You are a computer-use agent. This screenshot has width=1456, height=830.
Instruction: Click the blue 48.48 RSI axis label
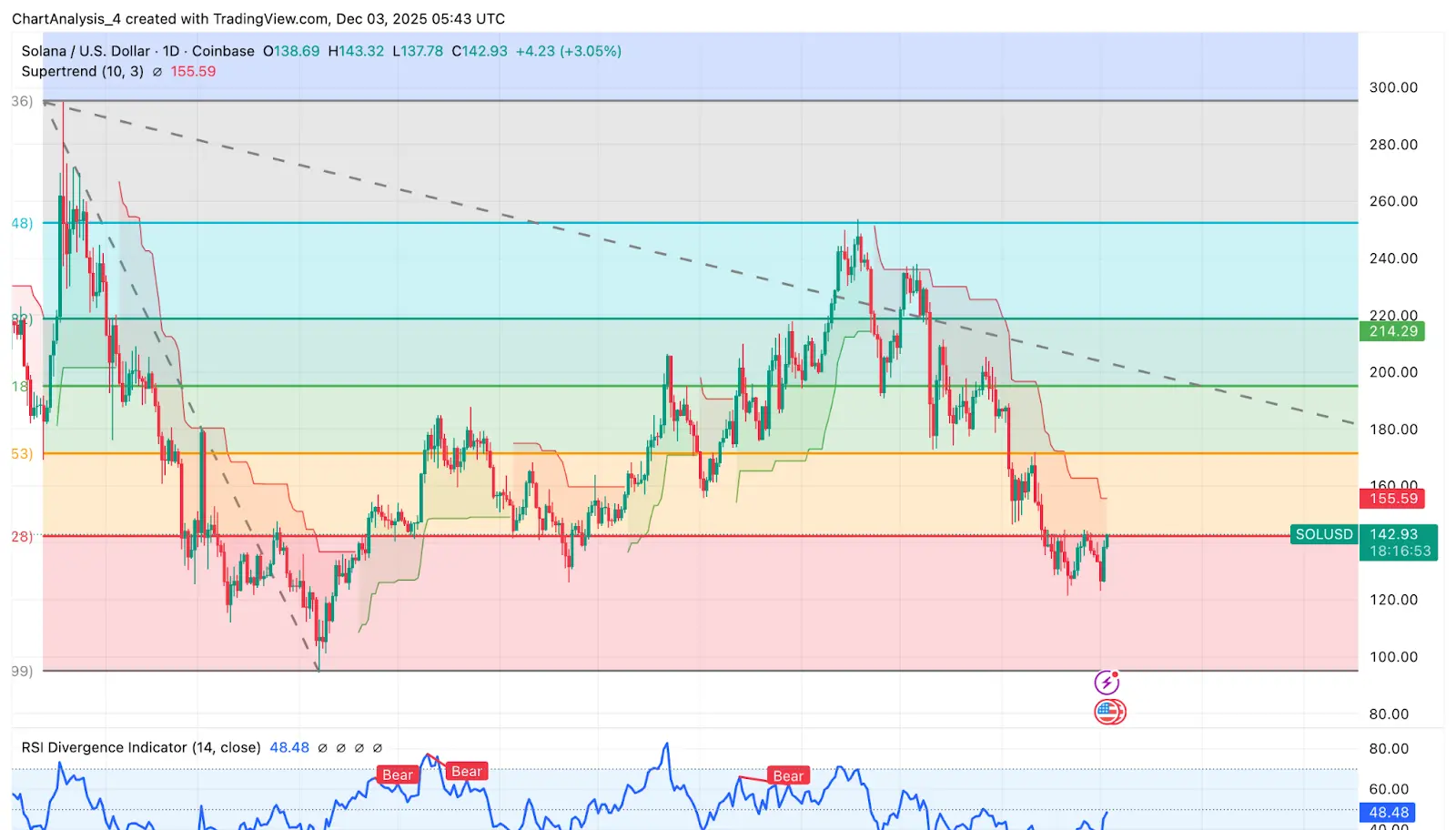pos(1389,812)
